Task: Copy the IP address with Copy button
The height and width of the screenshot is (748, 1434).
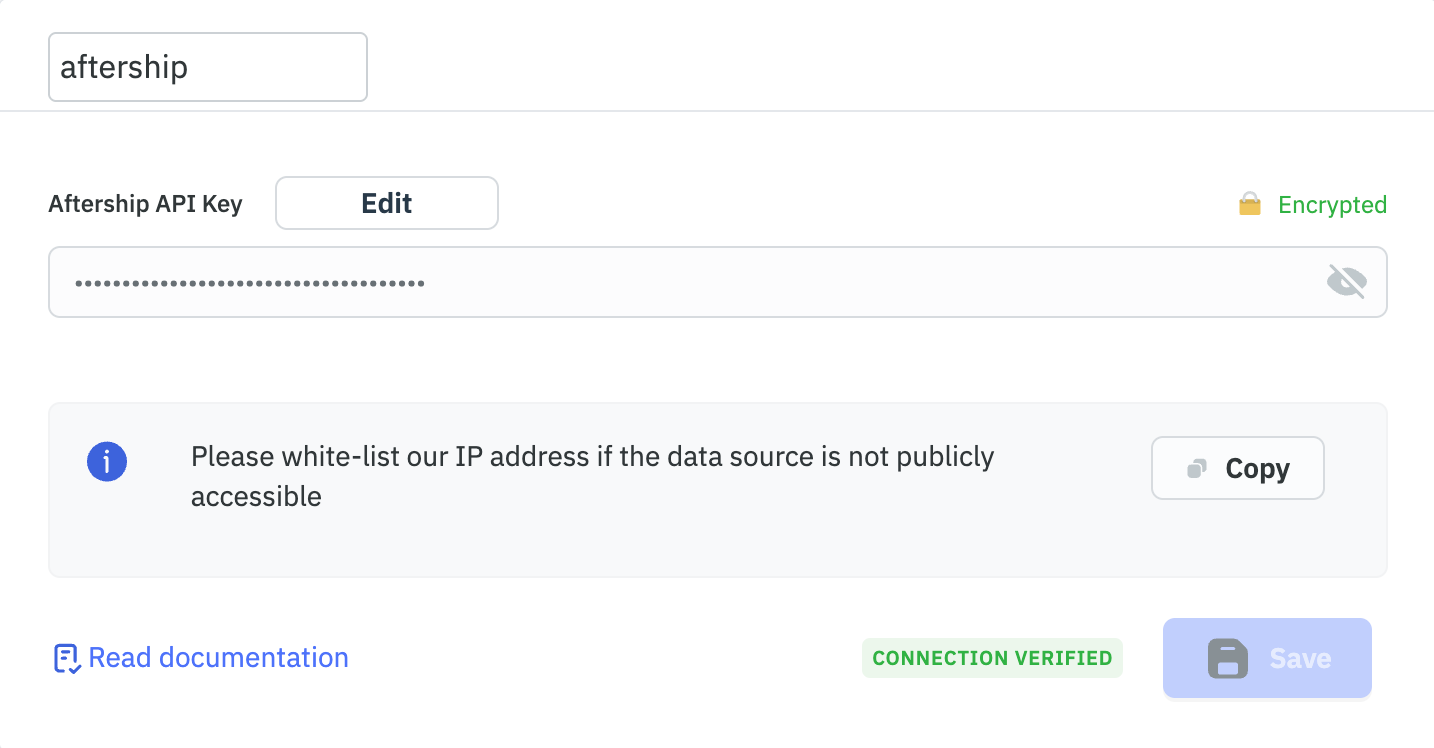Action: point(1237,468)
